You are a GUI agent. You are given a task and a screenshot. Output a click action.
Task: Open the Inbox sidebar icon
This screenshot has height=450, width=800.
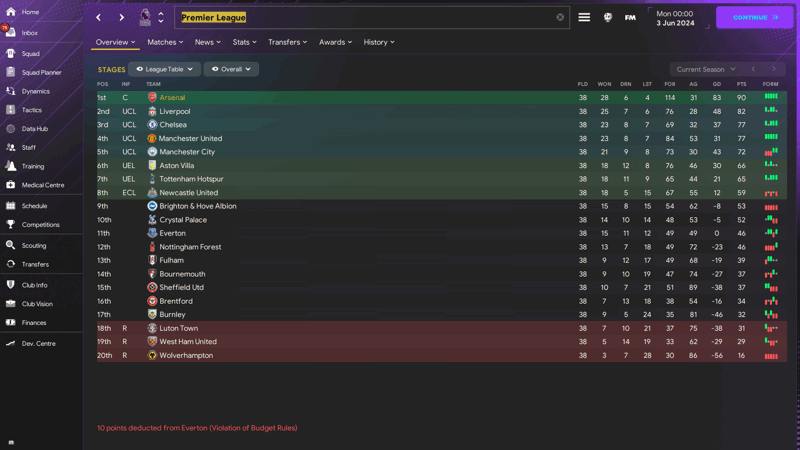click(x=11, y=33)
